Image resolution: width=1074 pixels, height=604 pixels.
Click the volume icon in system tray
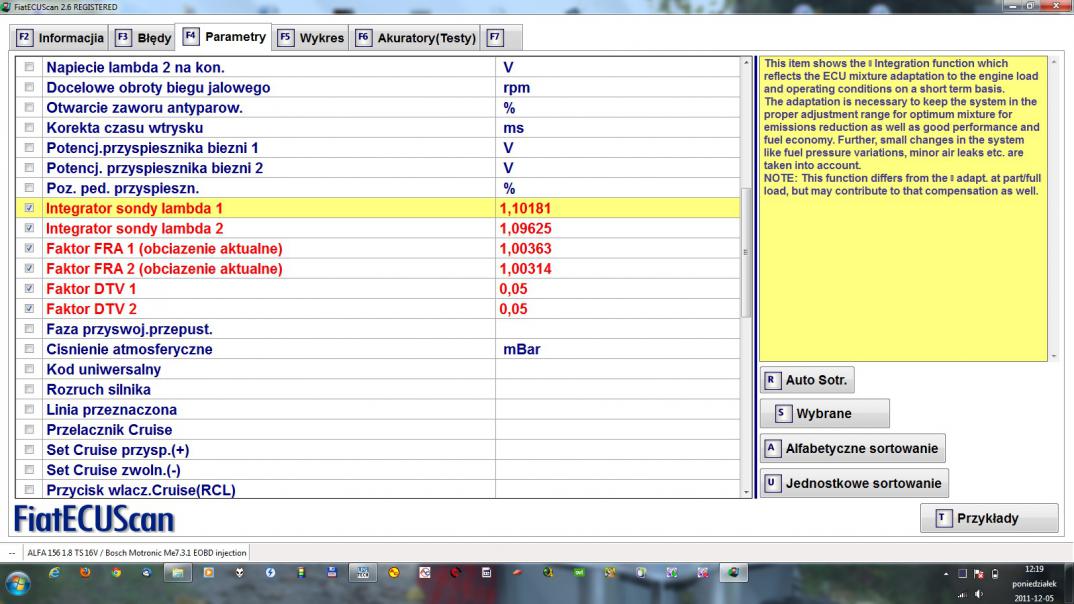click(x=978, y=595)
